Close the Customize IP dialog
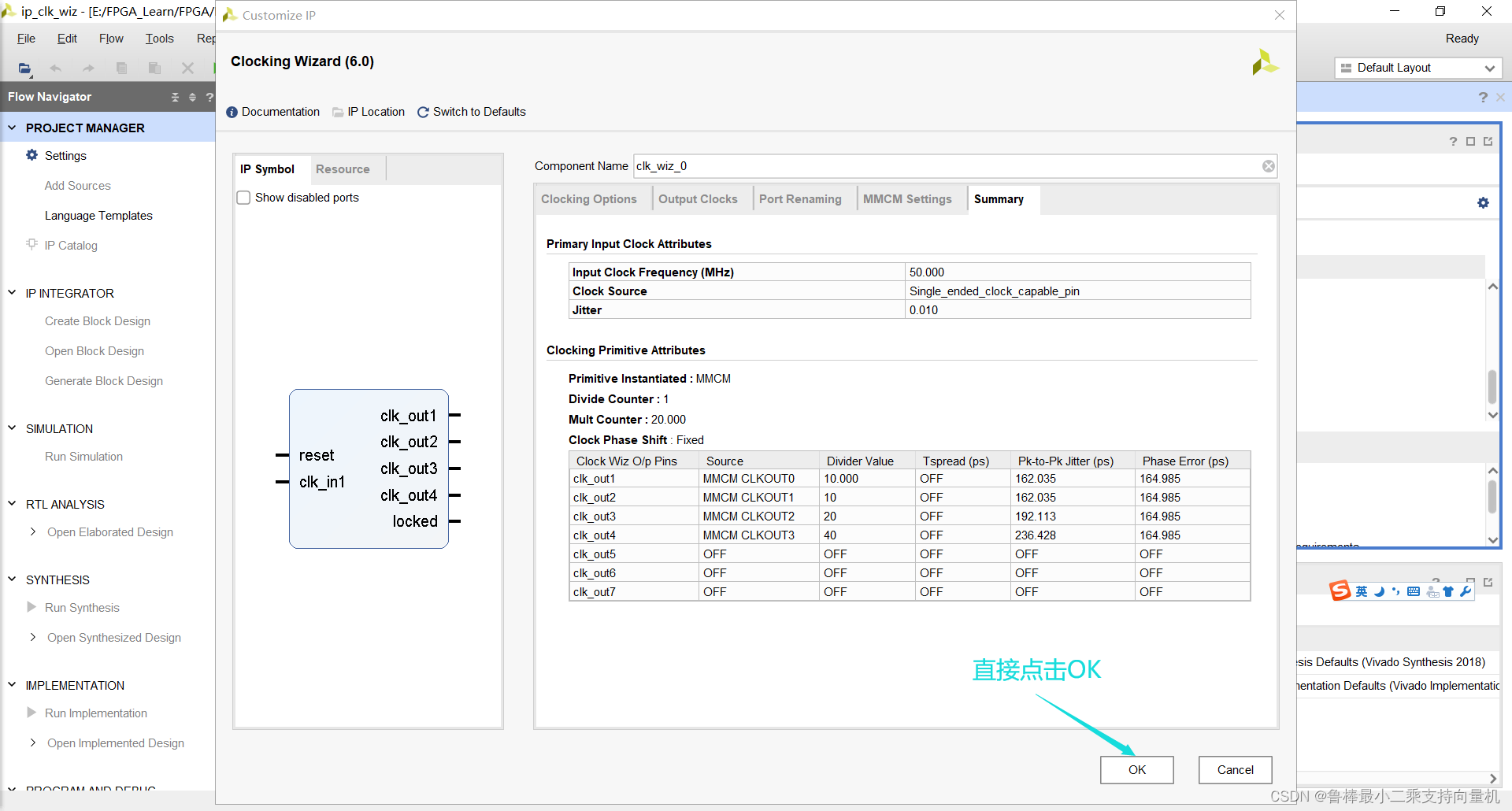Viewport: 1512px width, 811px height. click(x=1280, y=15)
